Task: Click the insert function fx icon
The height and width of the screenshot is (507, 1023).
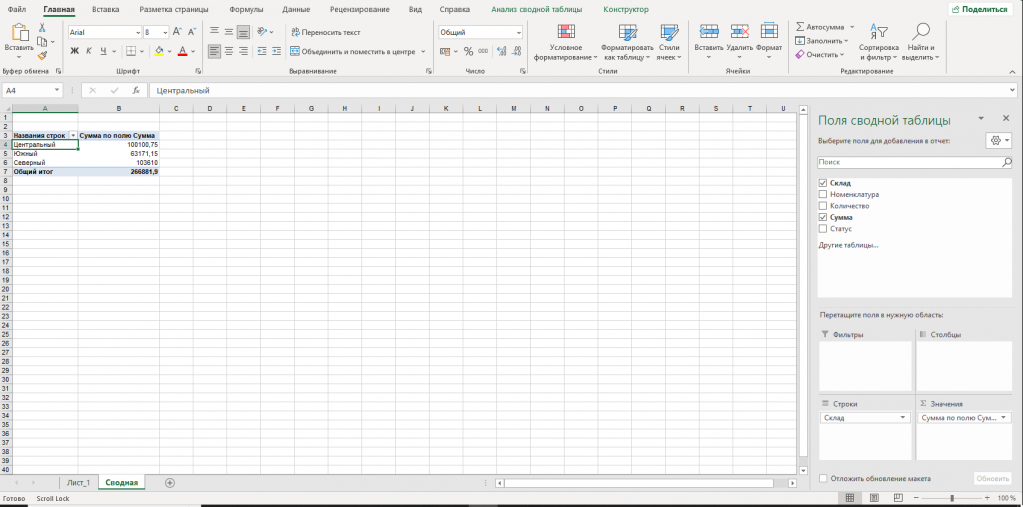Action: (x=136, y=91)
